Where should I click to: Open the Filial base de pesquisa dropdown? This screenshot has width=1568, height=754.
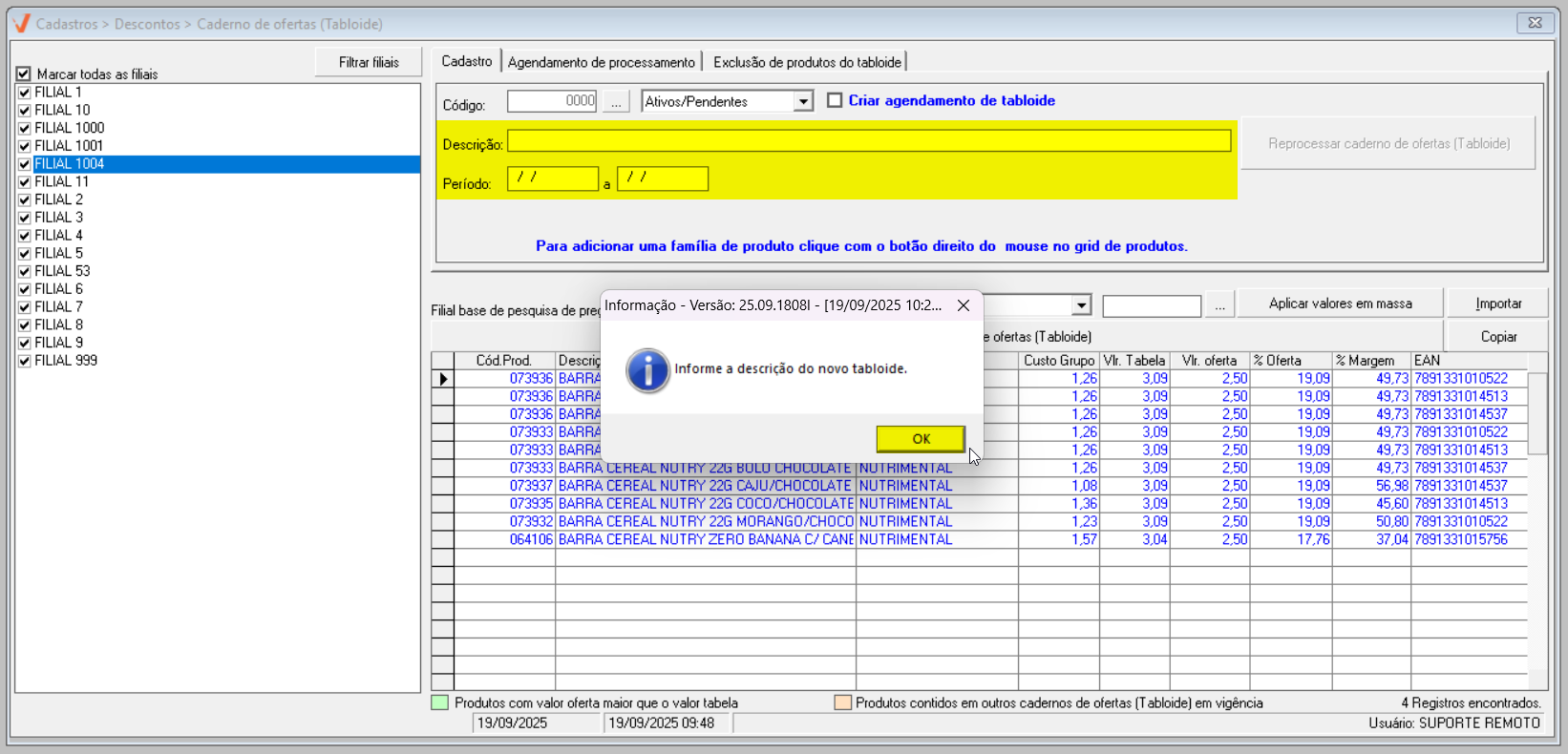pyautogui.click(x=1081, y=305)
